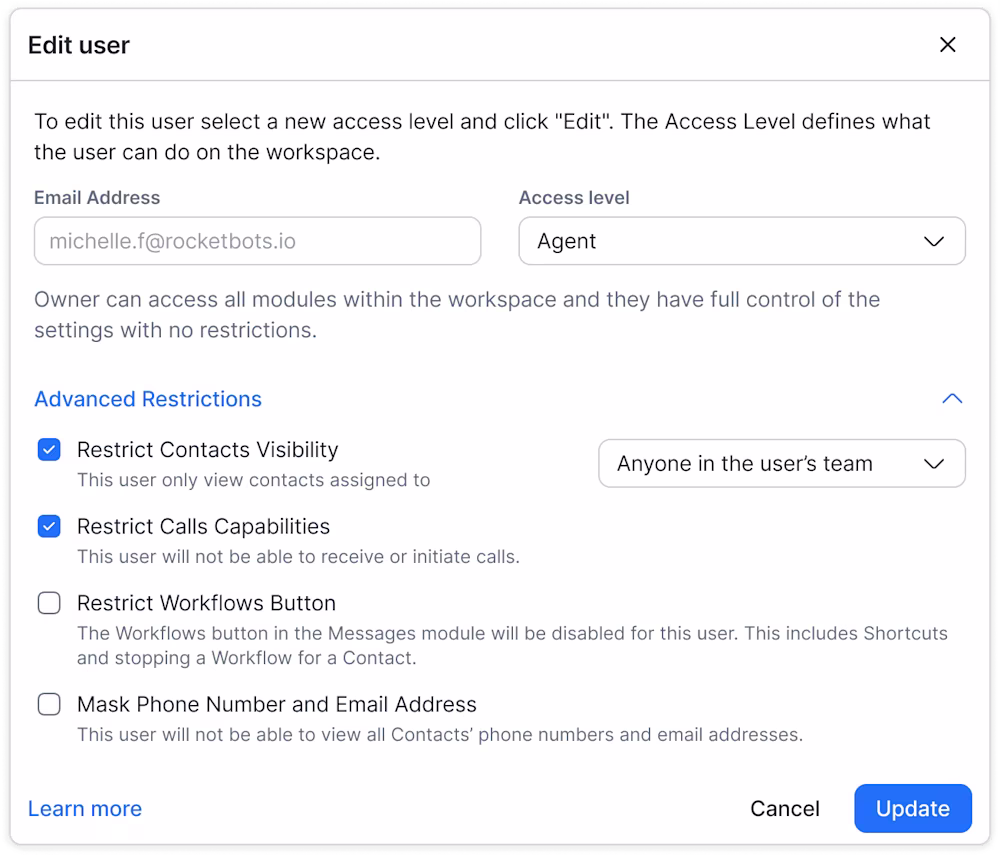Click the 'Restrict Workflows Button' label text
Image resolution: width=1000 pixels, height=856 pixels.
point(206,603)
